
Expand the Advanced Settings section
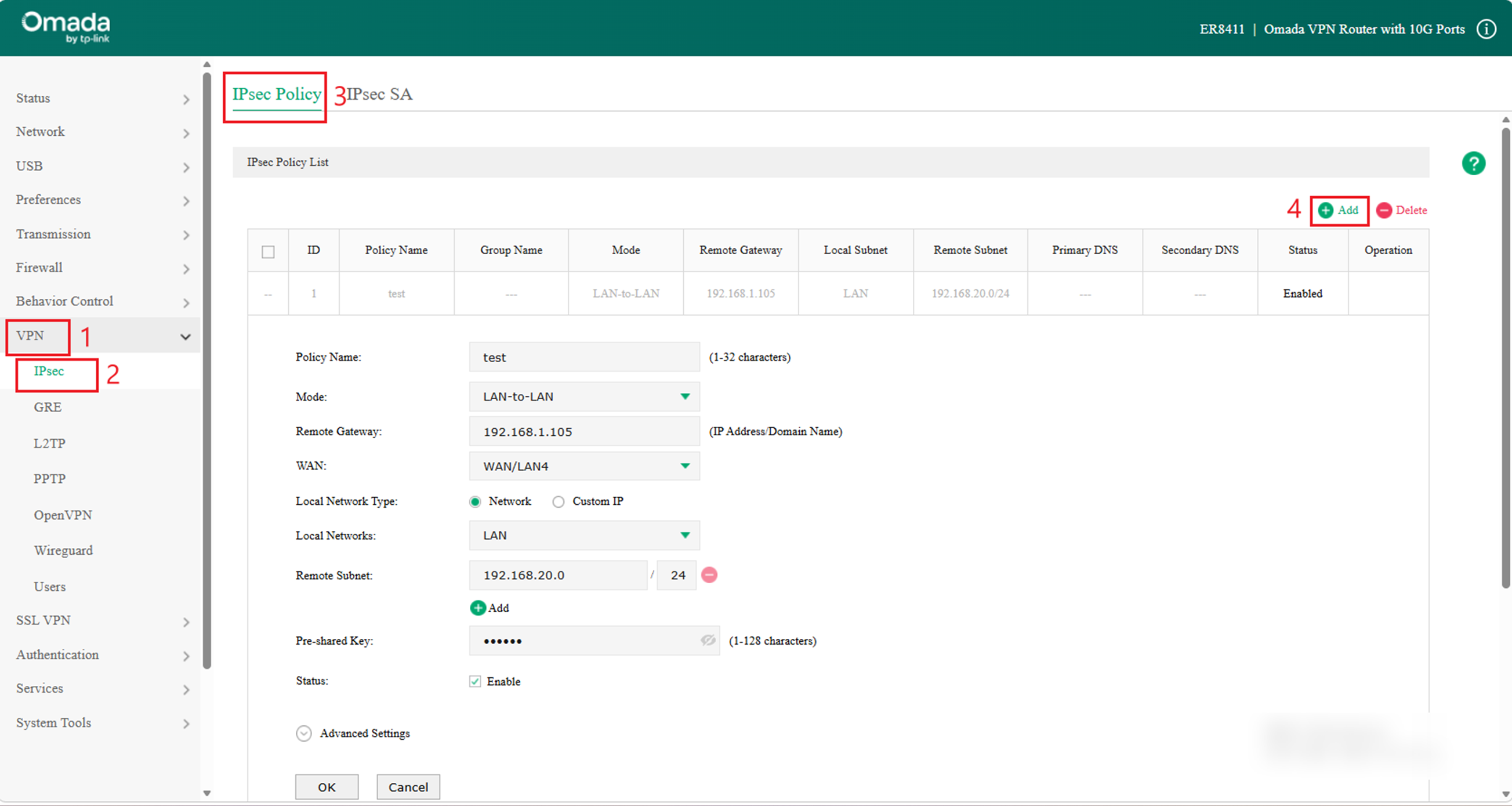304,733
